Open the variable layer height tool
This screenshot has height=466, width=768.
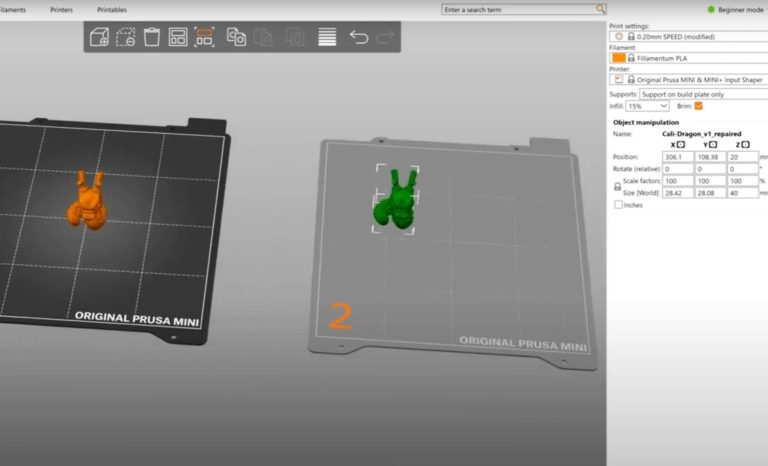click(327, 37)
